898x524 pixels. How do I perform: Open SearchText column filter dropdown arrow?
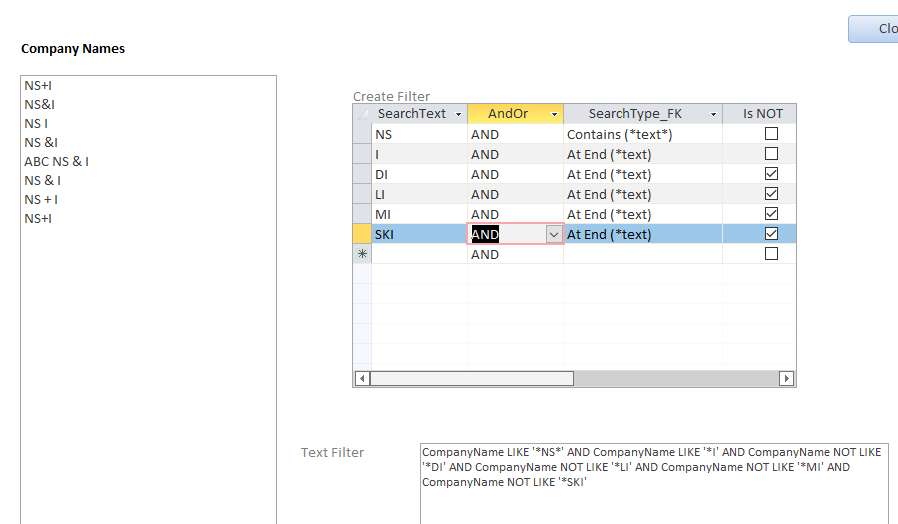click(458, 115)
